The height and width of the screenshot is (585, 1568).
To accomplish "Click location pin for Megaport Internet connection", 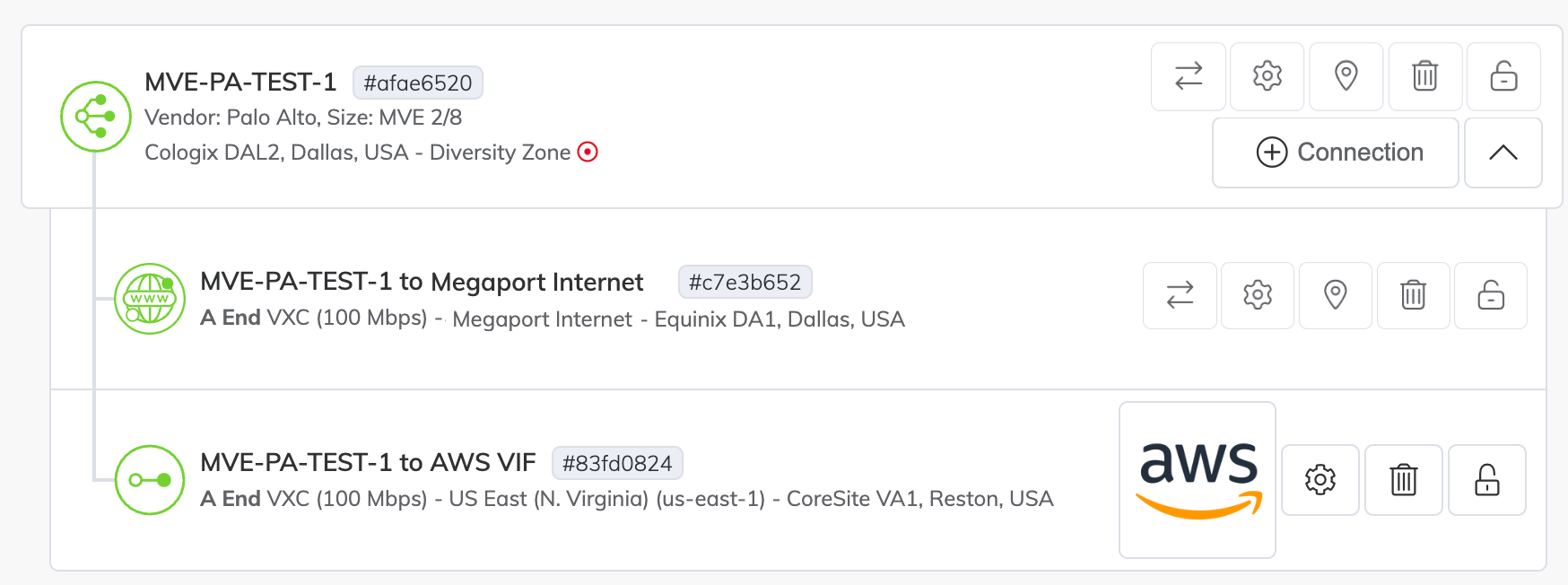I will click(x=1336, y=295).
